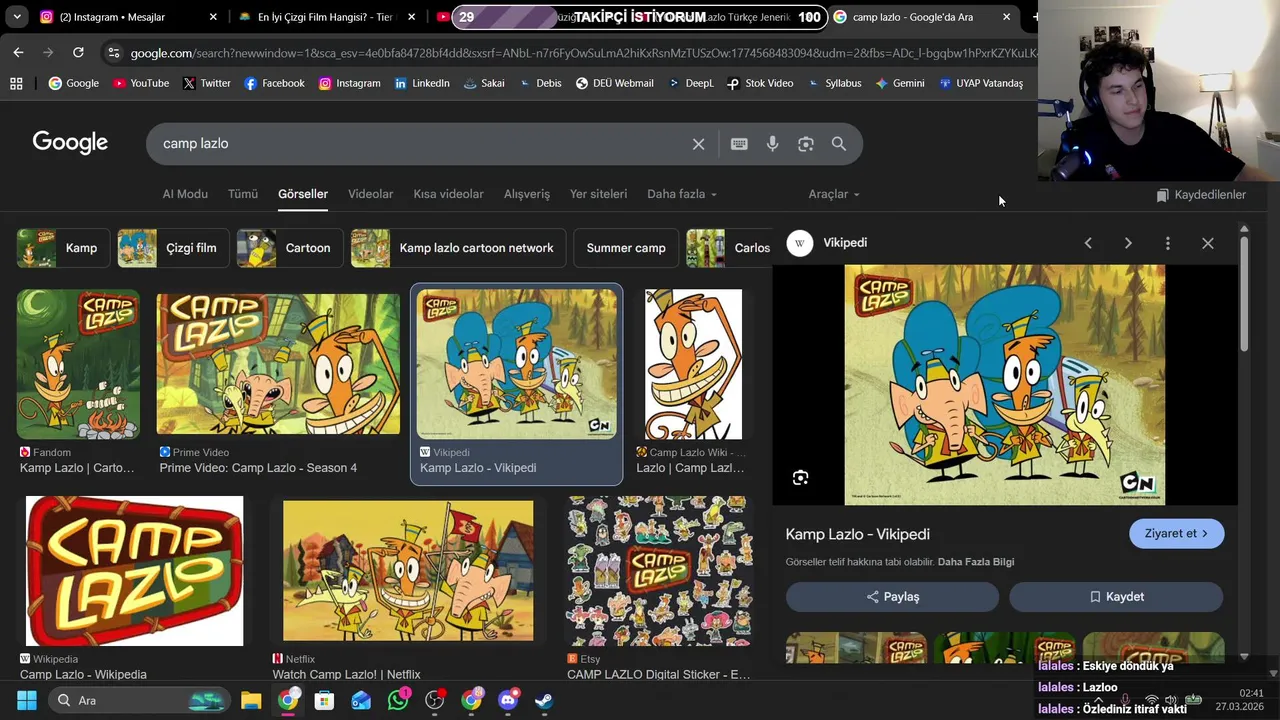Screen dimensions: 1280x720
Task: Close the image preview panel
Action: (x=1208, y=243)
